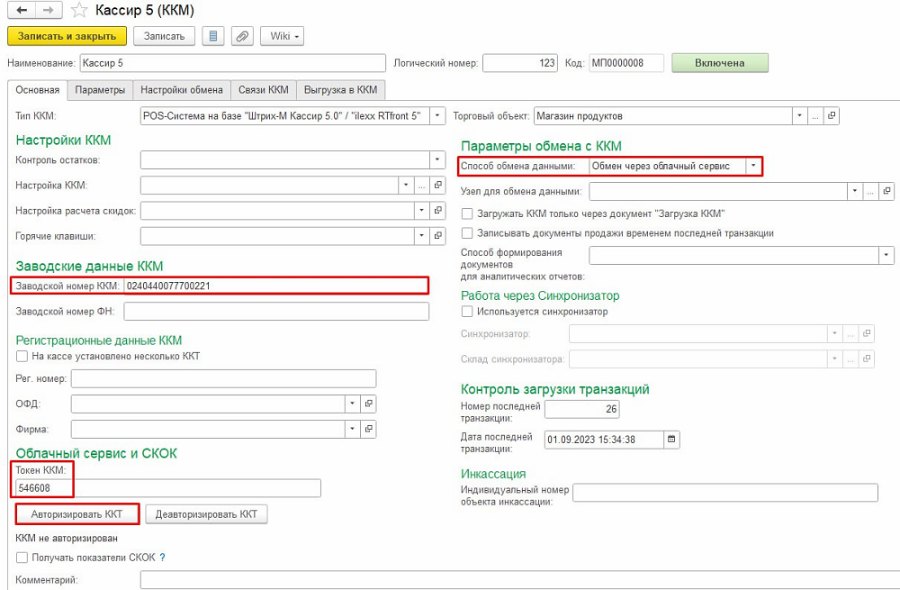Expand the Контроль остатков dropdown
Viewport: 900px width, 590px height.
pyautogui.click(x=437, y=160)
